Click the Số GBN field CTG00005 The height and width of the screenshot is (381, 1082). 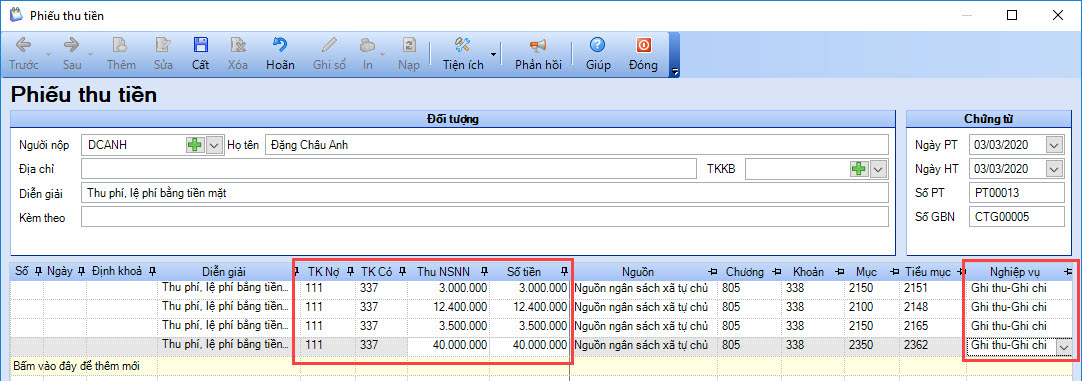pyautogui.click(x=1016, y=216)
